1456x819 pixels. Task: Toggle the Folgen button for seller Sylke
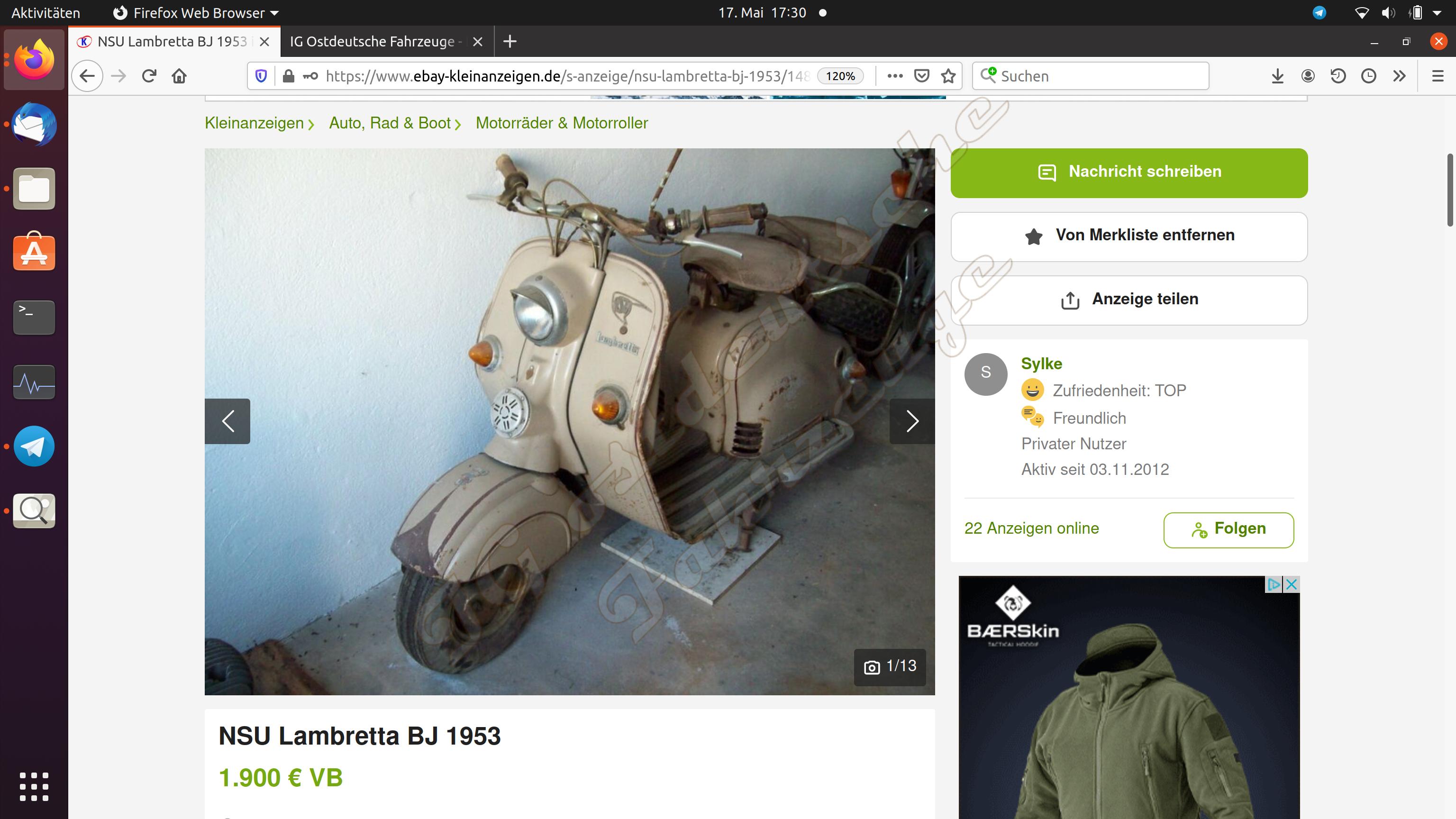[1228, 529]
